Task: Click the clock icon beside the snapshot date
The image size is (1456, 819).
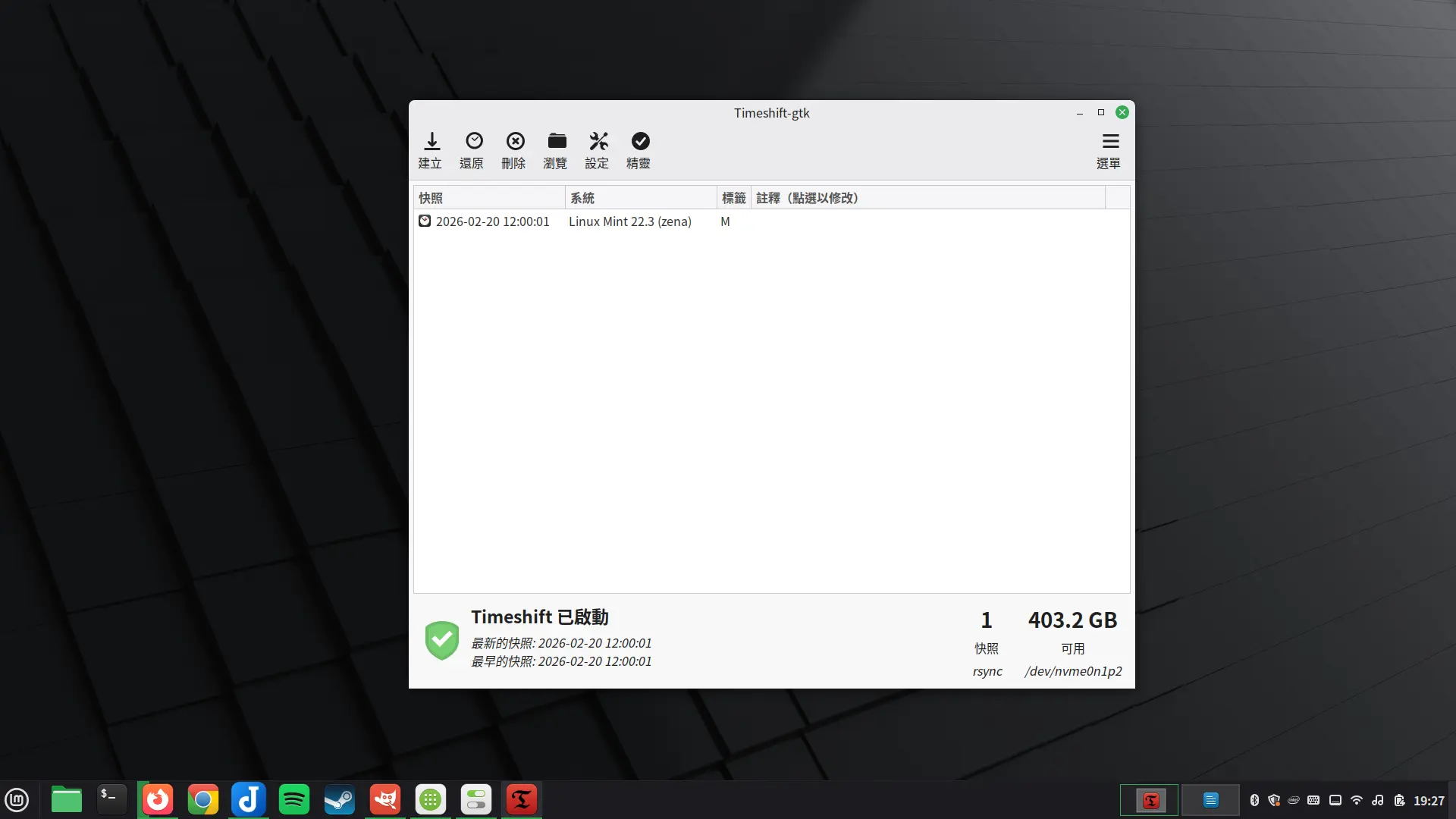Action: (x=425, y=221)
